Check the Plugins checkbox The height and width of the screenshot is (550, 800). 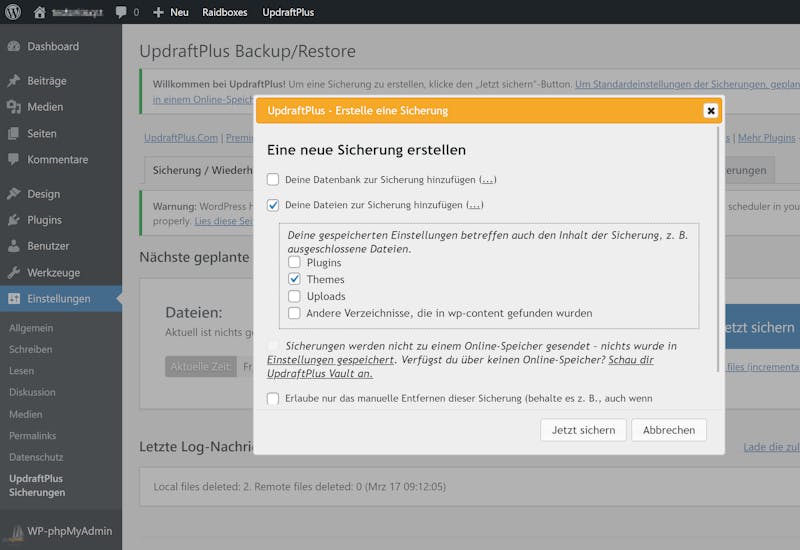tap(294, 262)
